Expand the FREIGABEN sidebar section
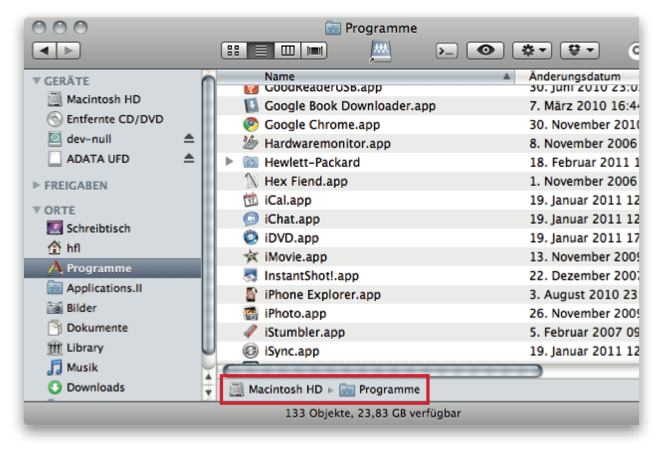661x449 pixels. point(37,185)
